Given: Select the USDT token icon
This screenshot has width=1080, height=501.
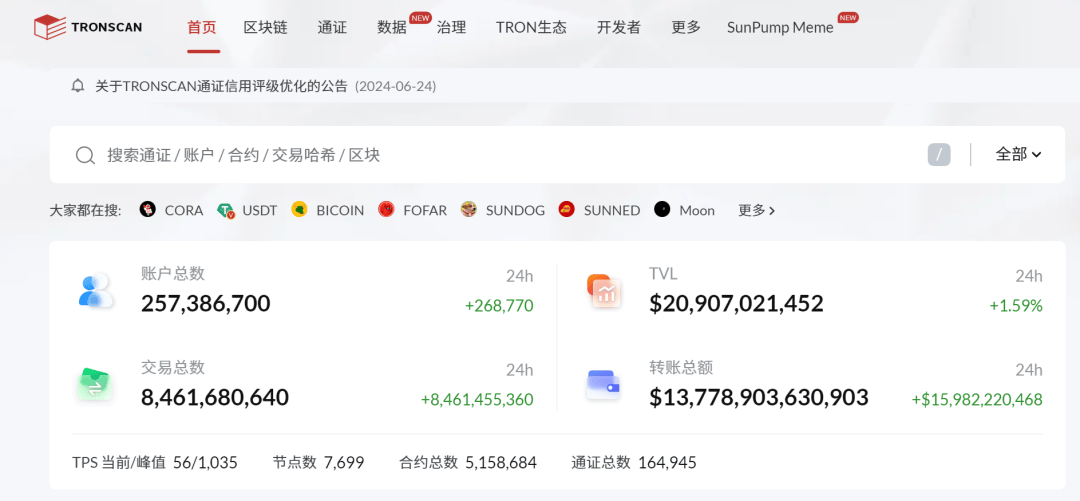Looking at the screenshot, I should click(x=226, y=210).
